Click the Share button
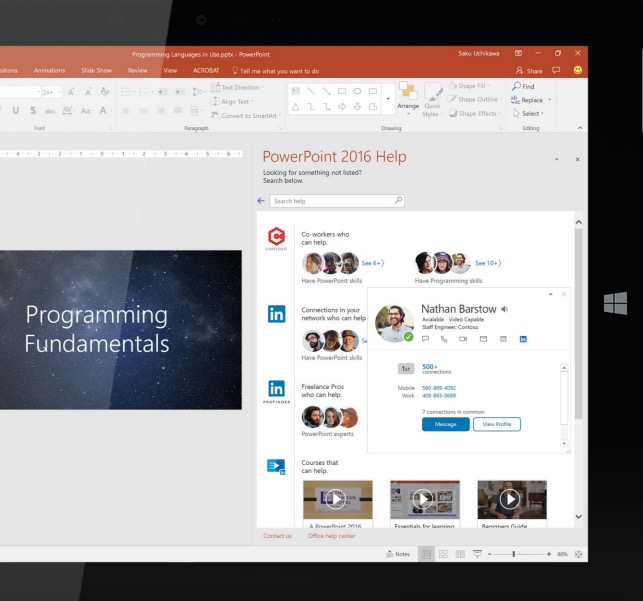The height and width of the screenshot is (601, 643). click(x=529, y=71)
